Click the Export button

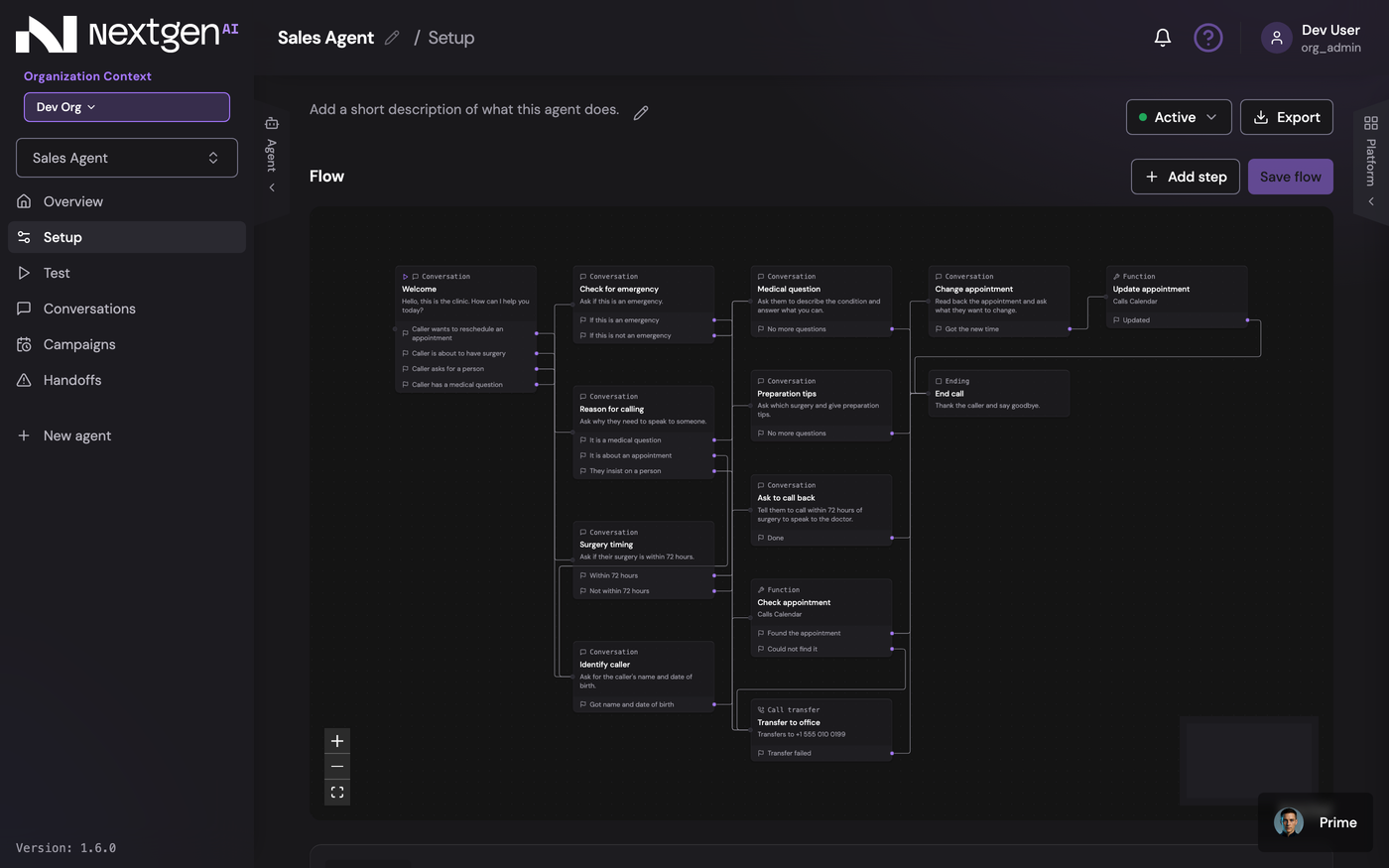1287,117
